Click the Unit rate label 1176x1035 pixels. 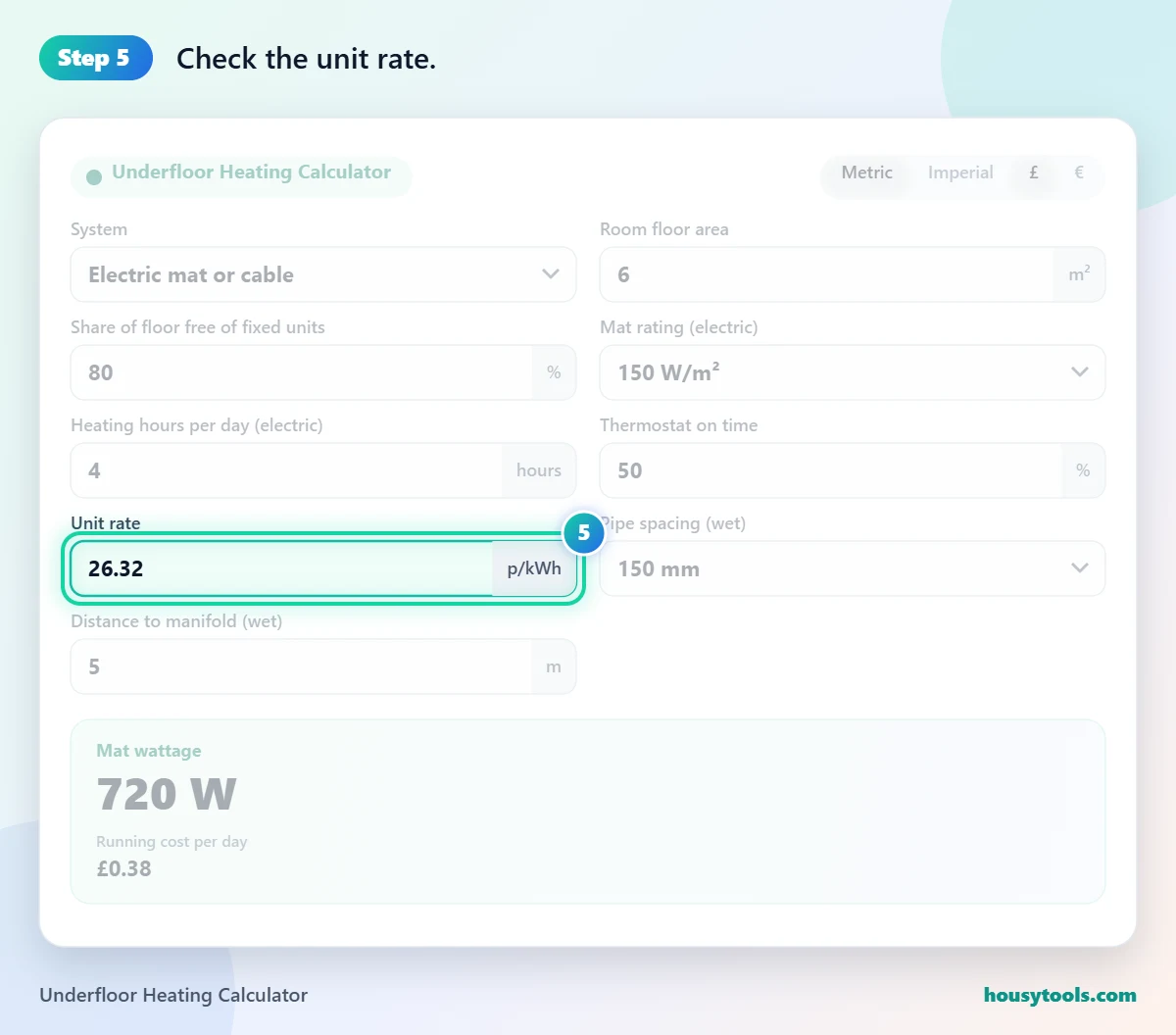pyautogui.click(x=106, y=523)
